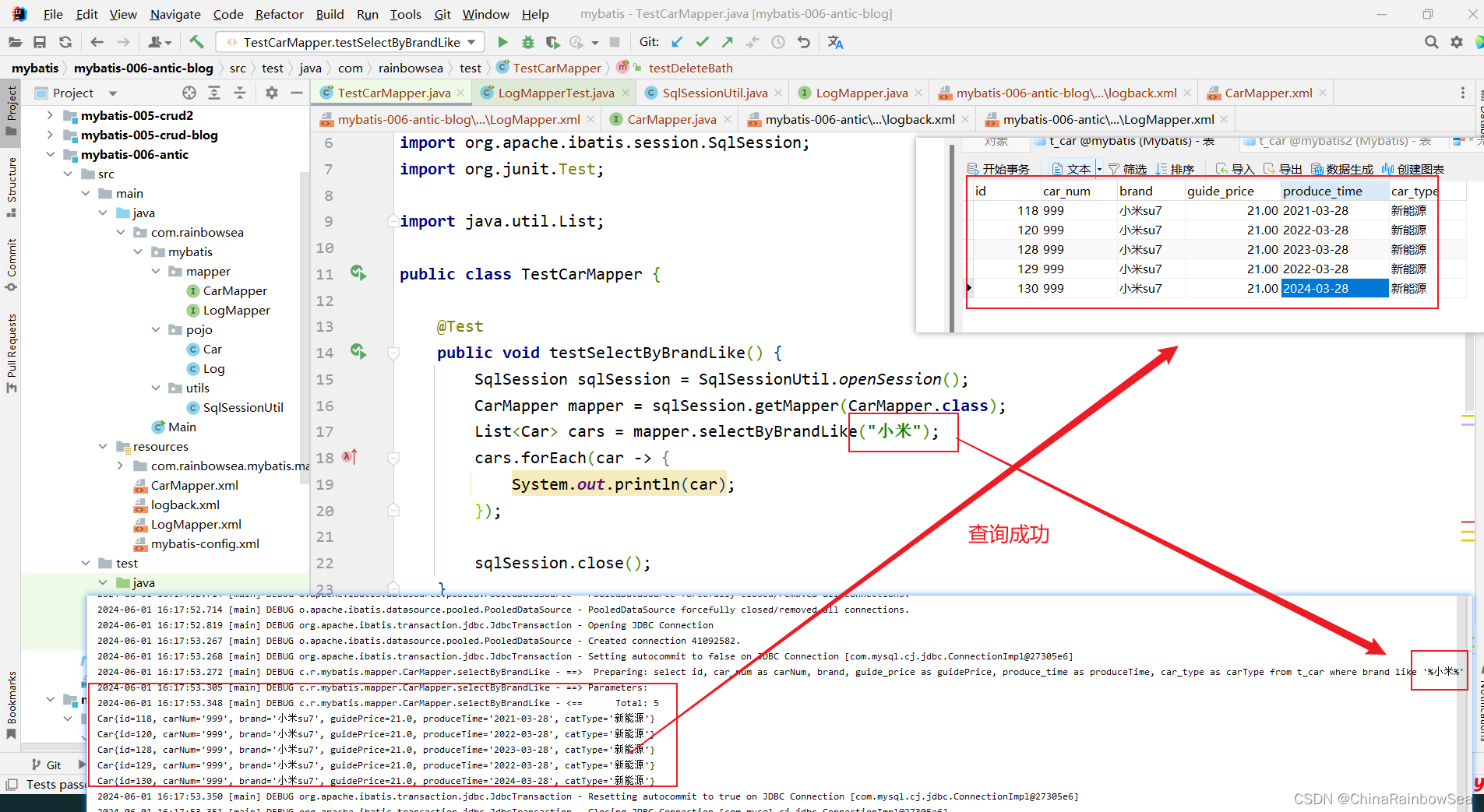The height and width of the screenshot is (812, 1484).
Task: Open CarMapper.xml in the project tree
Action: click(194, 485)
